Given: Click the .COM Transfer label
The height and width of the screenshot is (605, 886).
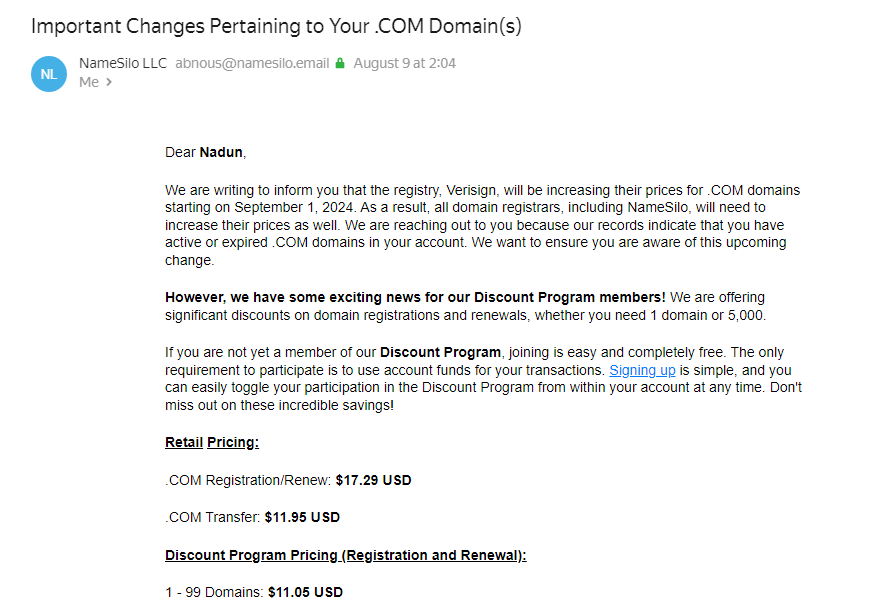Looking at the screenshot, I should tap(212, 517).
